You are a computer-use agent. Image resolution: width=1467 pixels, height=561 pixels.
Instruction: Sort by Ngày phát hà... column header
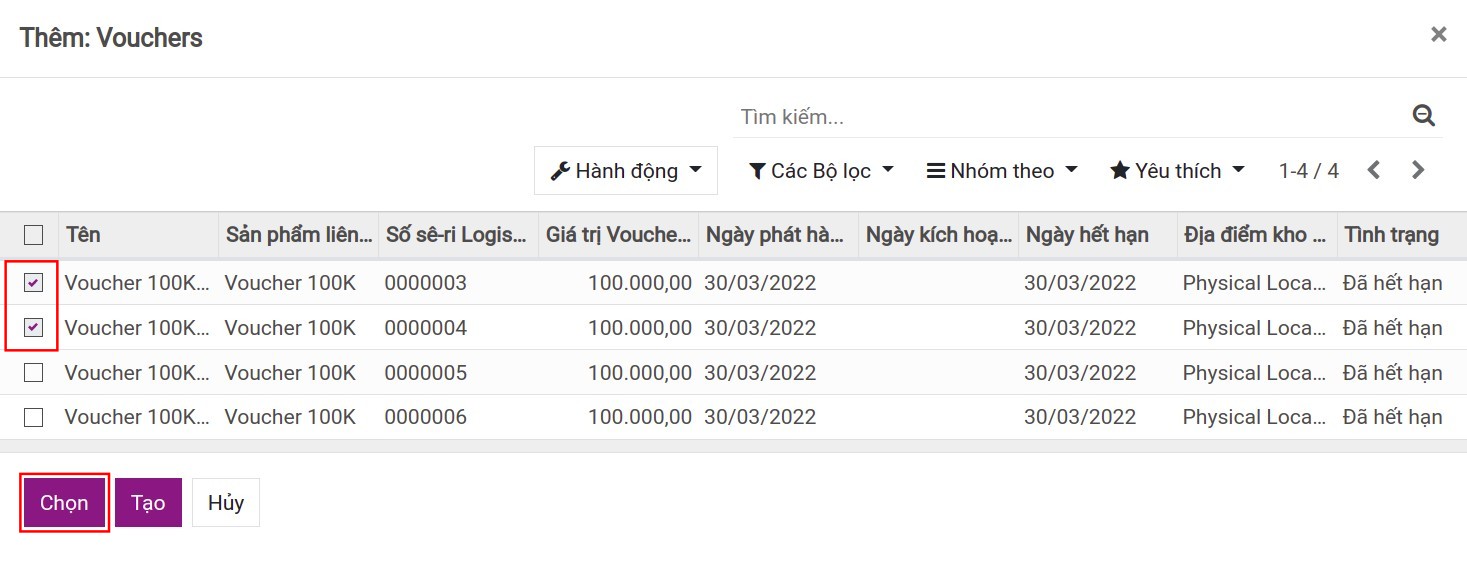click(776, 235)
